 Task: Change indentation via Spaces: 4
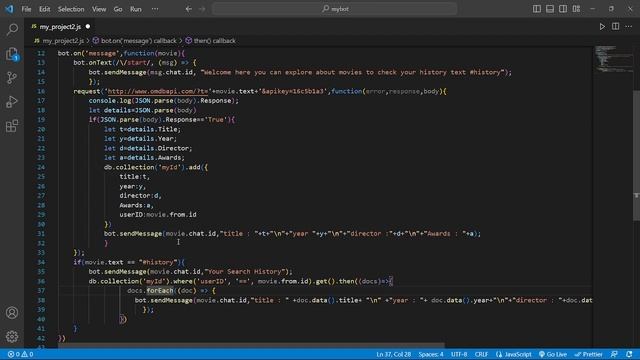431,354
